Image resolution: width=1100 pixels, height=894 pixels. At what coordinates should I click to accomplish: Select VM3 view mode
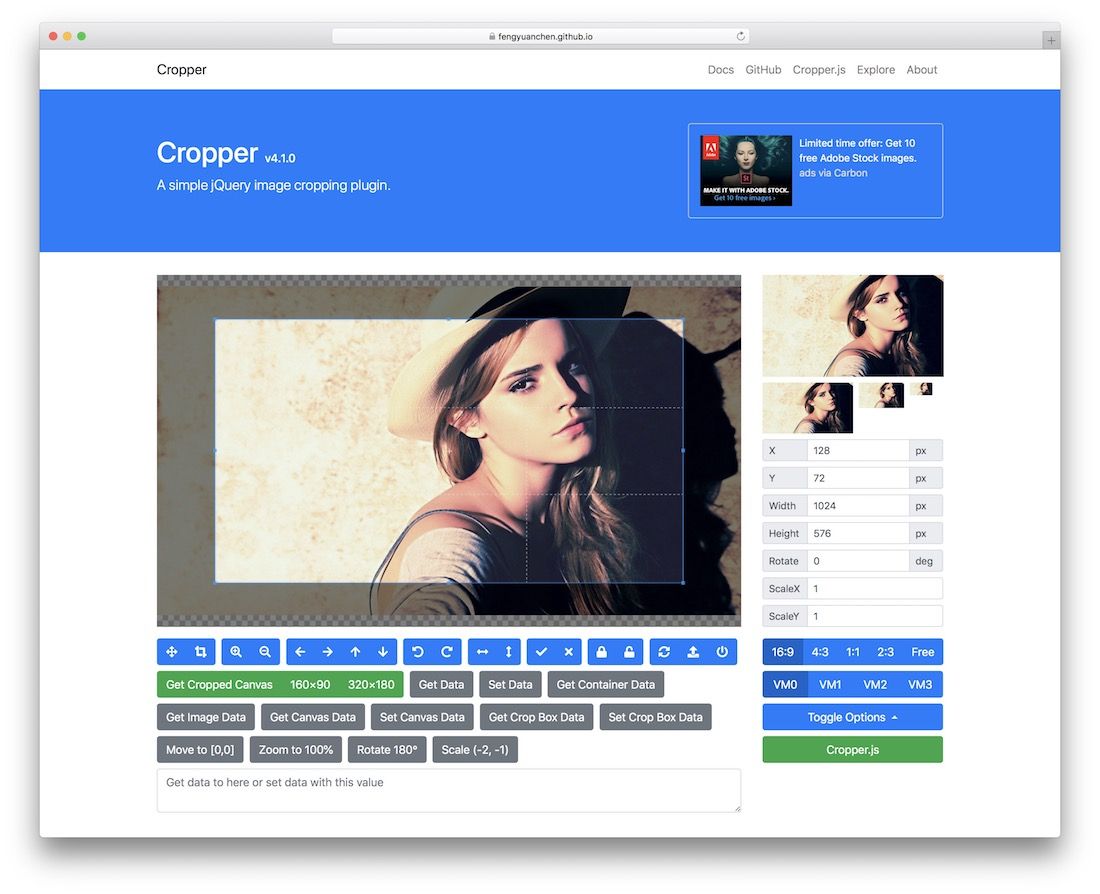[x=920, y=684]
